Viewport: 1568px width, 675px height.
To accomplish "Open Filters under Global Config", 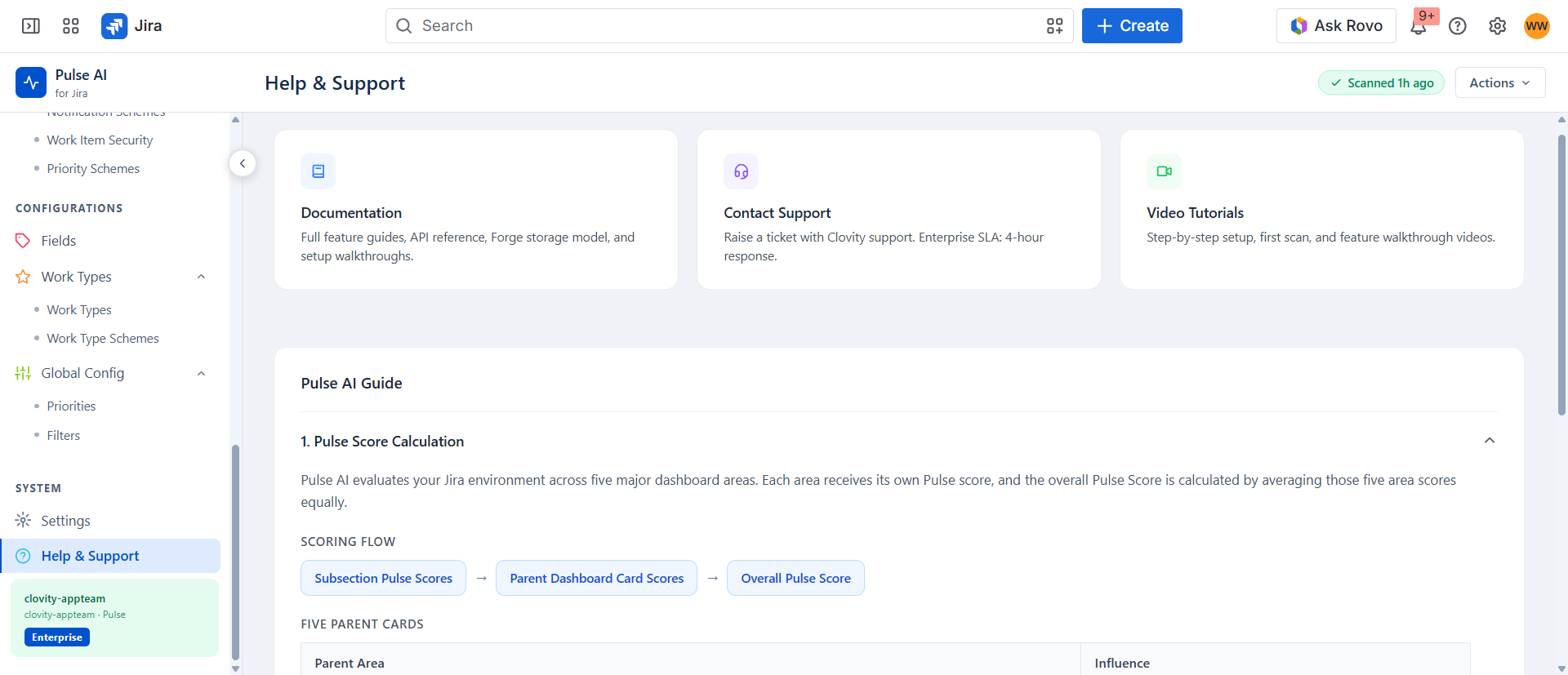I will click(64, 436).
